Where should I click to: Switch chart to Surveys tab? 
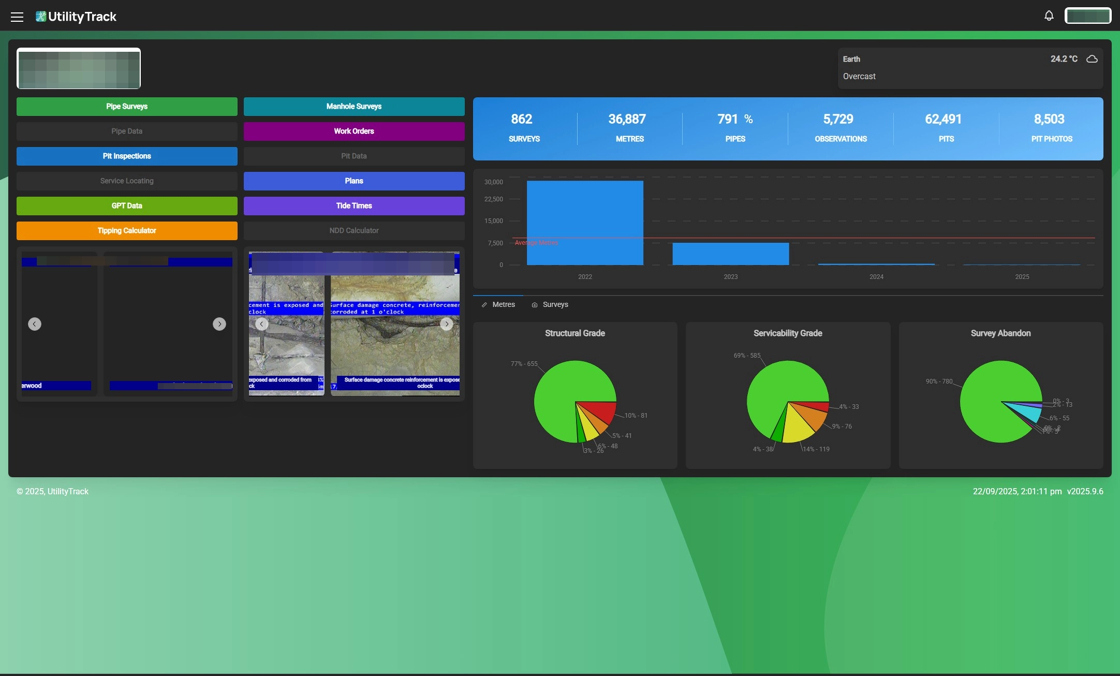[x=550, y=304]
